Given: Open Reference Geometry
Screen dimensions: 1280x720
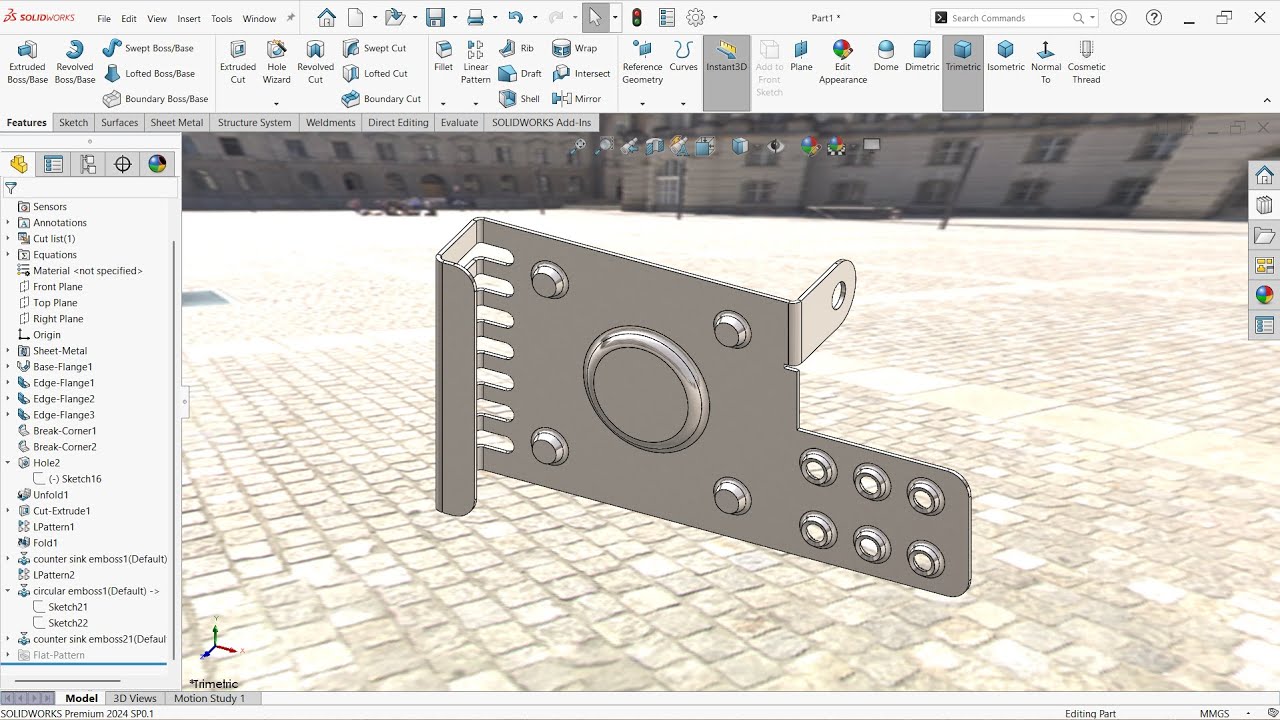Looking at the screenshot, I should pyautogui.click(x=642, y=62).
